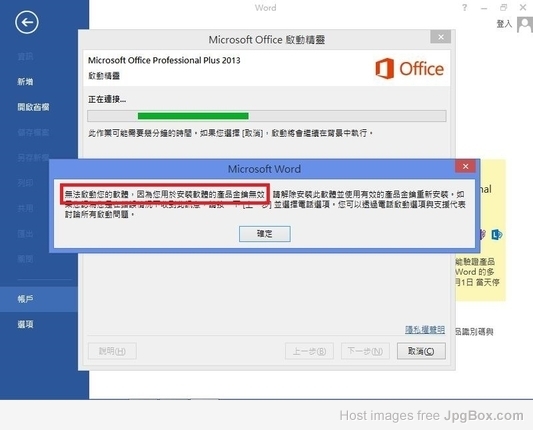The width and height of the screenshot is (533, 430).
Task: Click the 上一步(B) button
Action: click(x=309, y=351)
